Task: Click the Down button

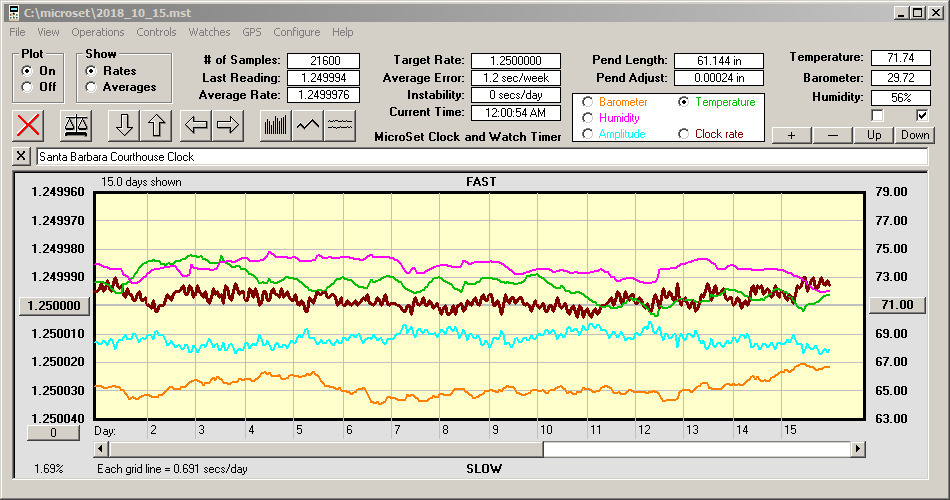Action: coord(915,135)
